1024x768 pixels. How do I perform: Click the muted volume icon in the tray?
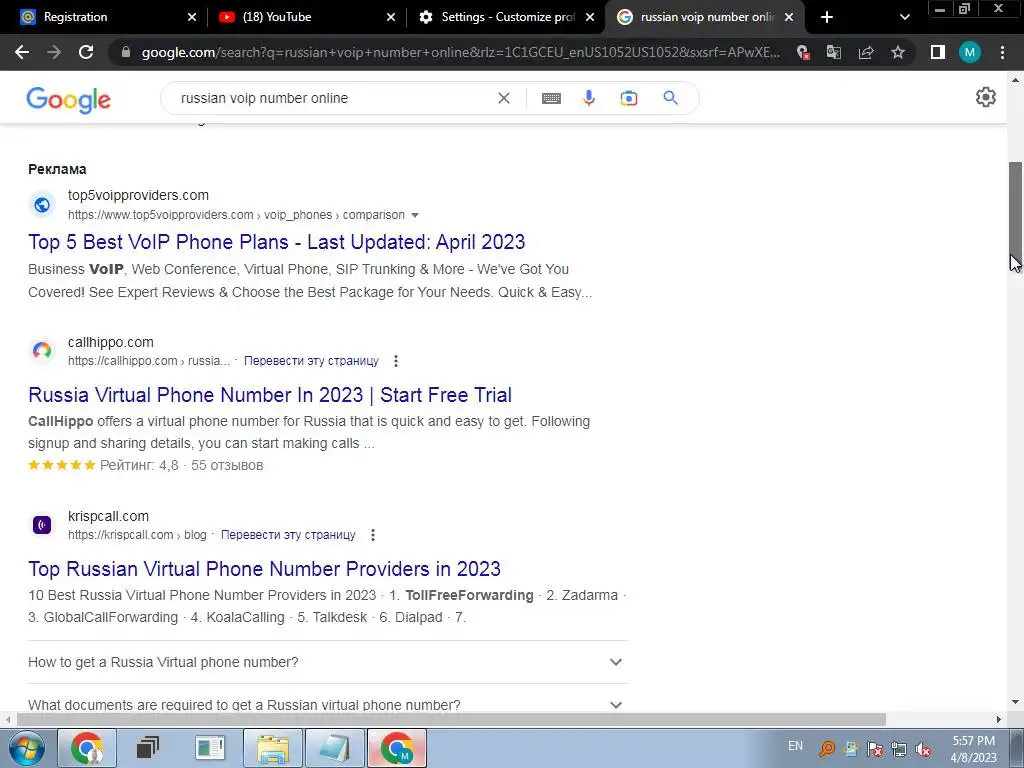point(923,749)
